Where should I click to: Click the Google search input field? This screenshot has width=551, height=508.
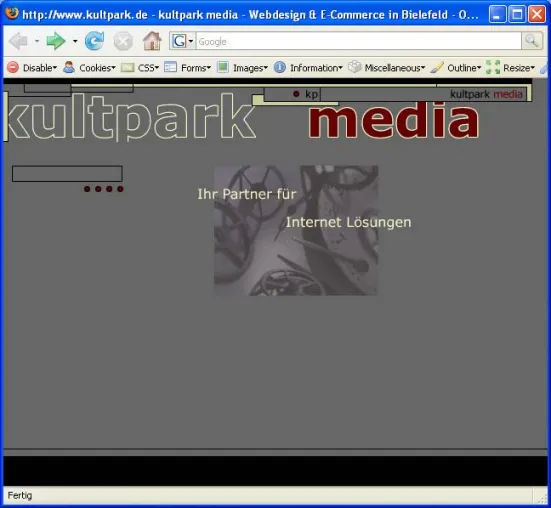pos(358,41)
